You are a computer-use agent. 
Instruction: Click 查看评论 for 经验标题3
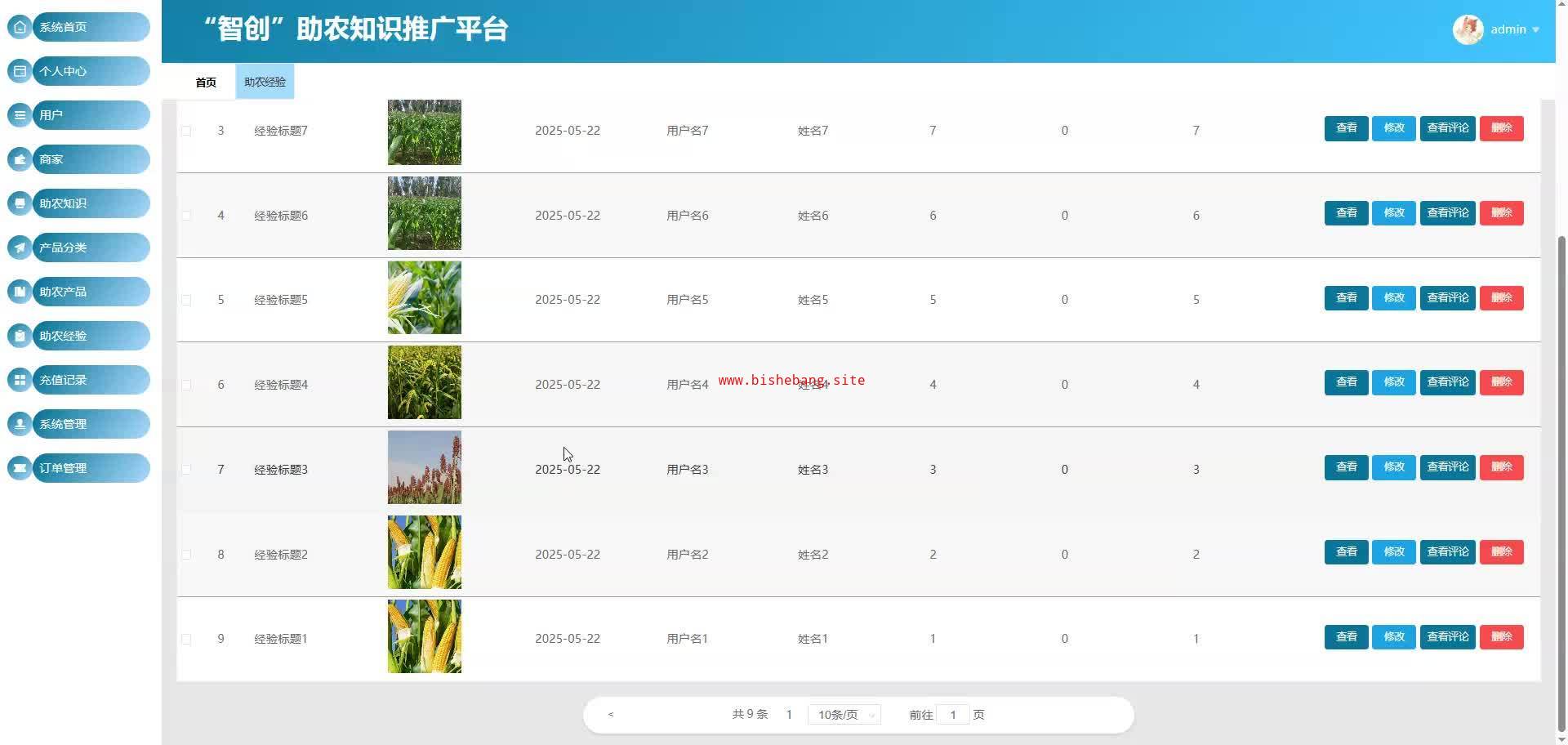[x=1447, y=467]
